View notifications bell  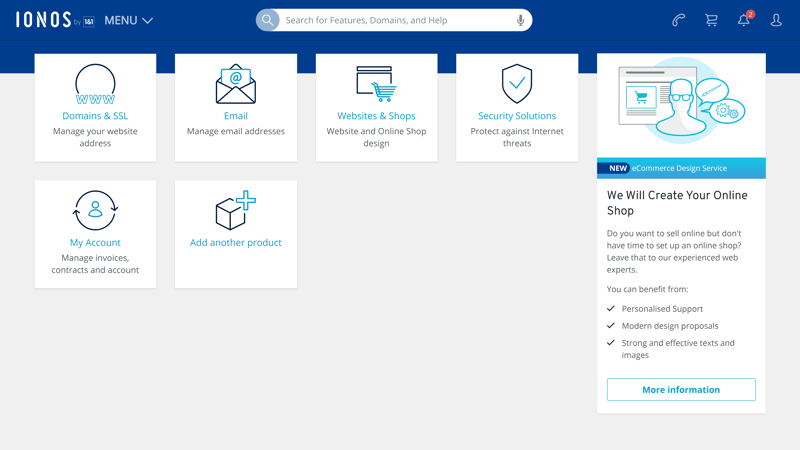[x=744, y=20]
